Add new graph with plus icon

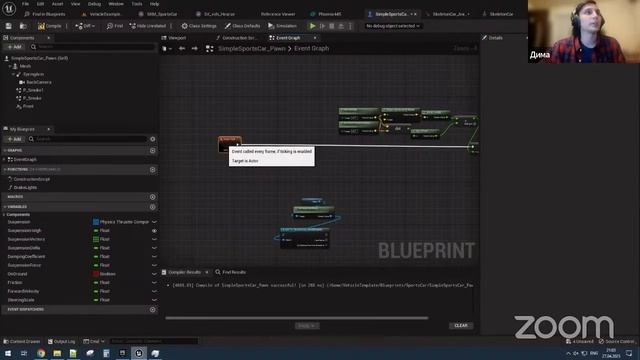tap(153, 151)
